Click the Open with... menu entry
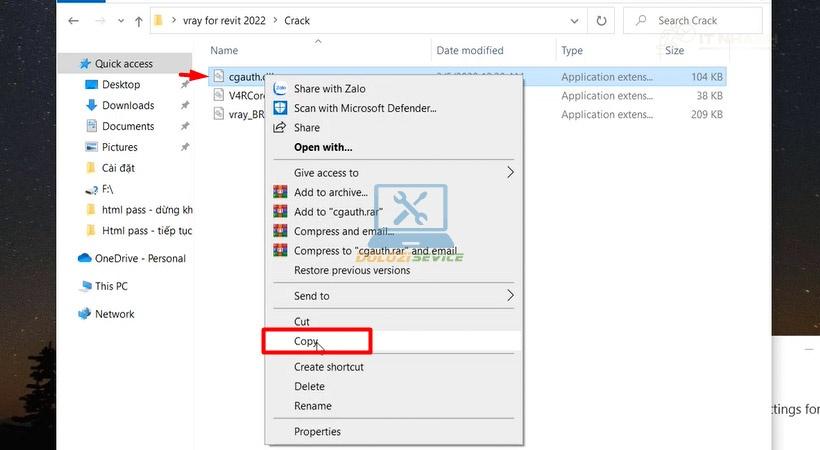Viewport: 820px width, 450px height. point(323,147)
